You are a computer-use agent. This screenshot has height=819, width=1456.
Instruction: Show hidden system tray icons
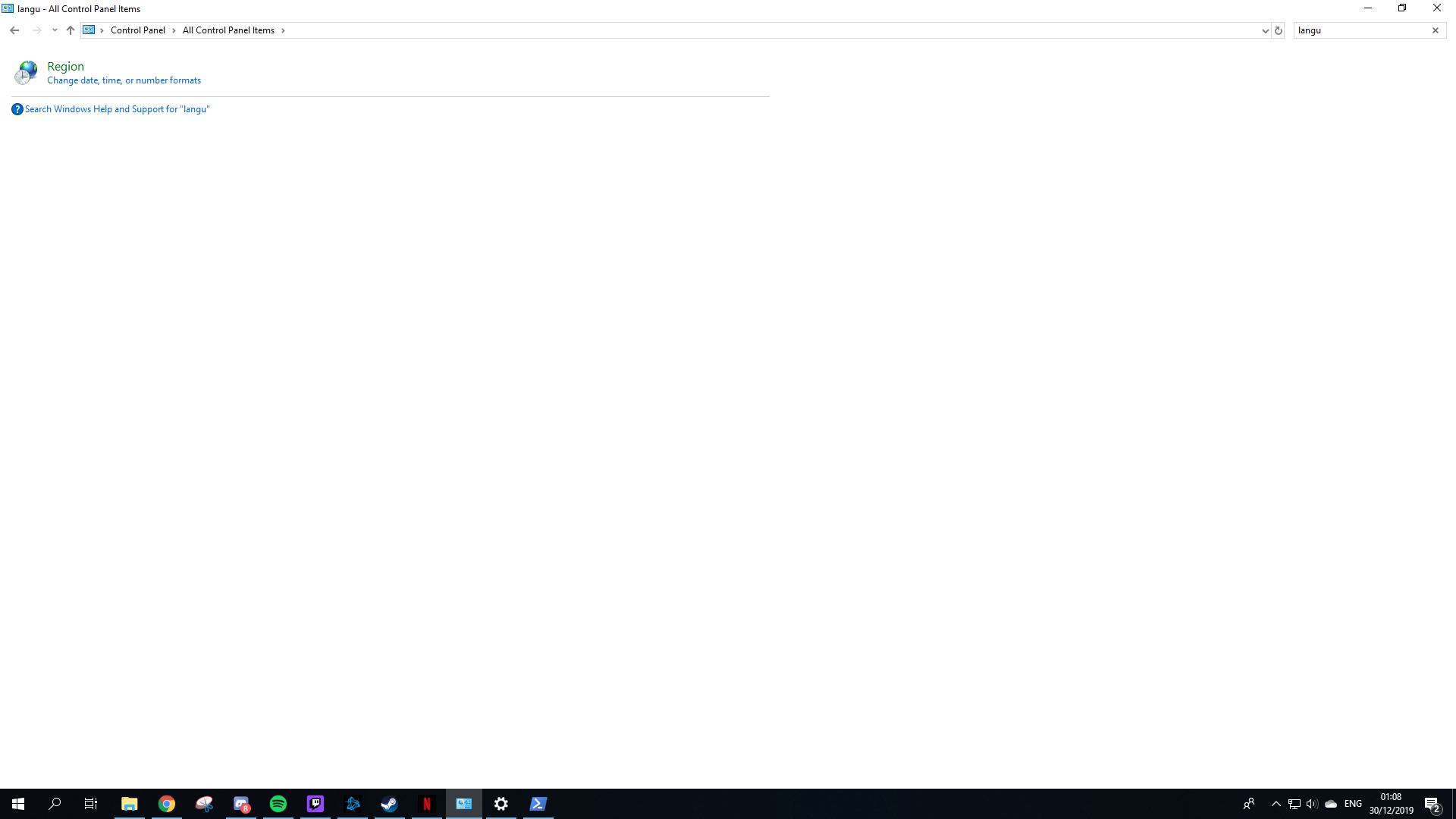tap(1276, 804)
